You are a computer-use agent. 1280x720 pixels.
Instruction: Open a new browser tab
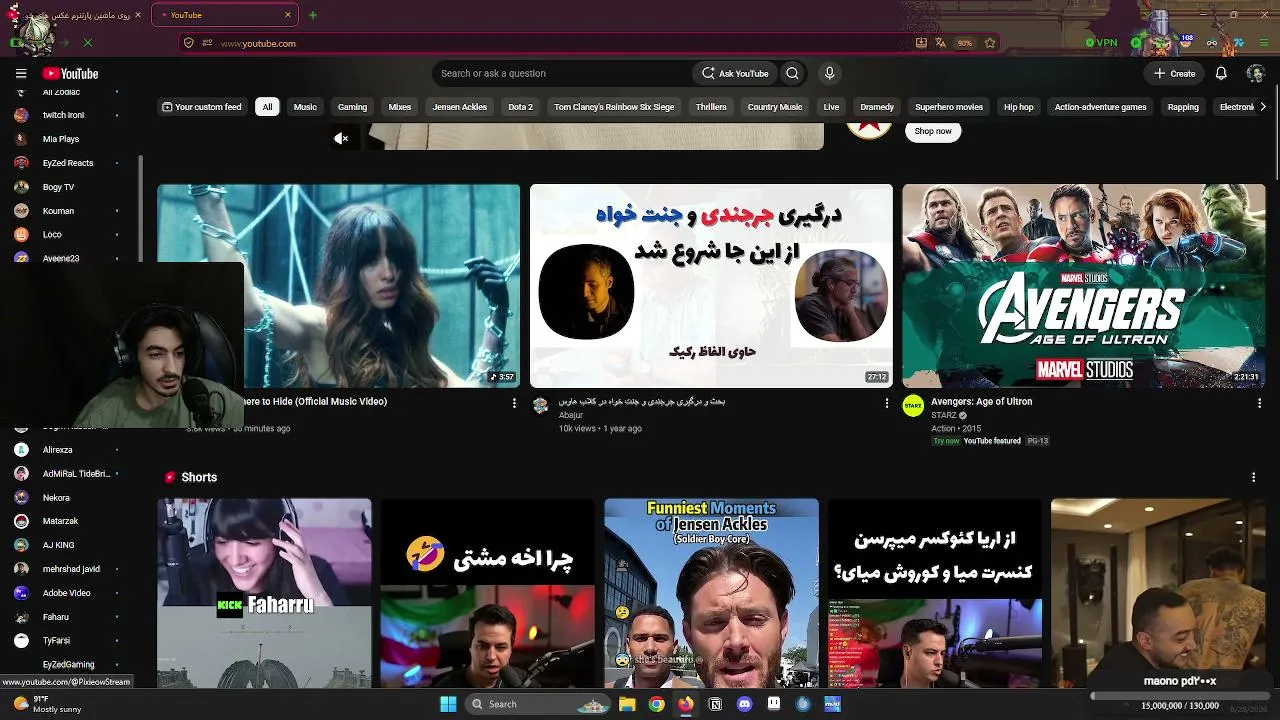tap(313, 15)
